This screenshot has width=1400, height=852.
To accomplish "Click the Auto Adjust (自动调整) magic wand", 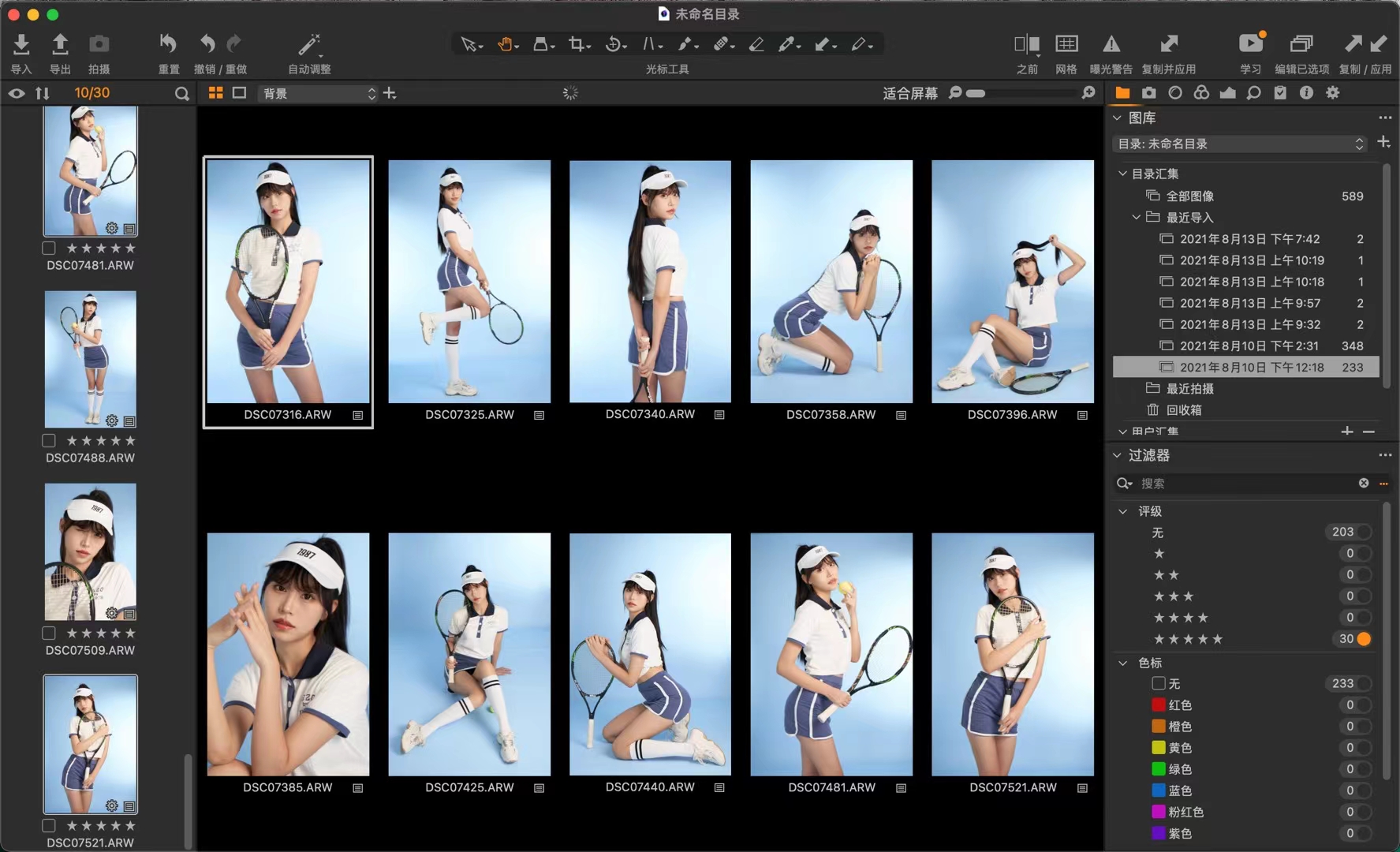I will click(308, 45).
